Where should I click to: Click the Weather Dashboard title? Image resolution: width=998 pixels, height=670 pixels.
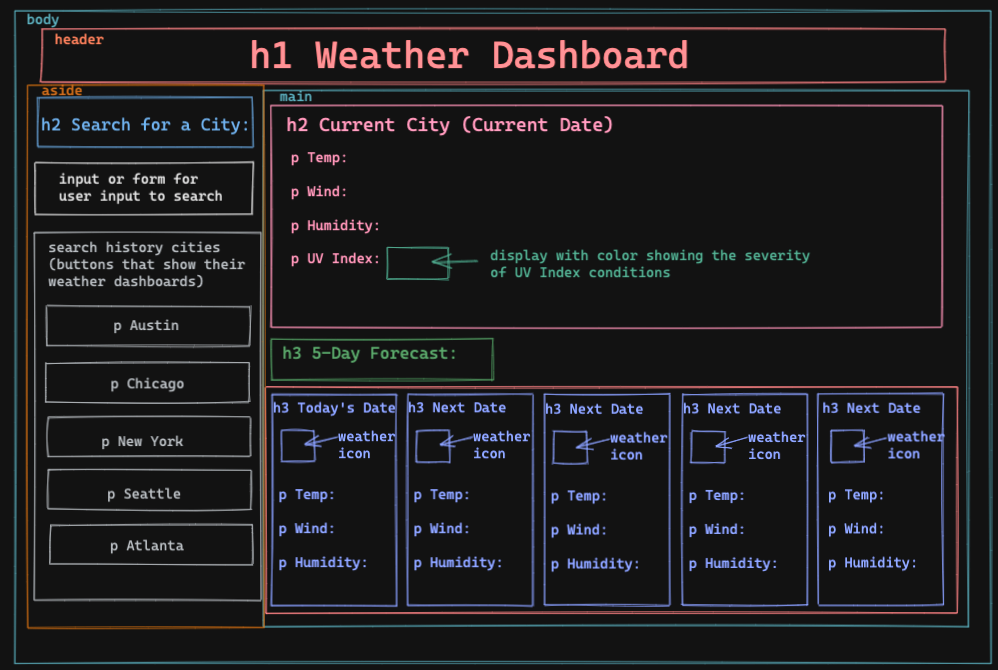pyautogui.click(x=470, y=55)
